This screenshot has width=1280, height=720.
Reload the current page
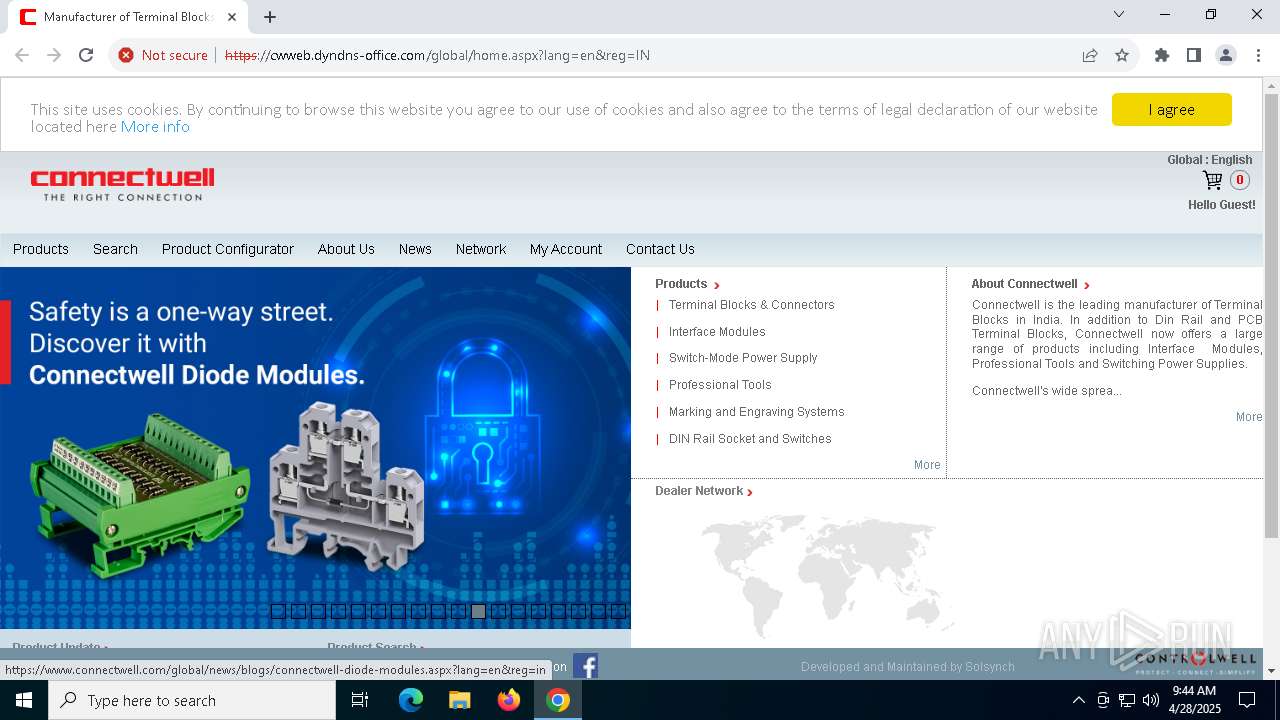(x=86, y=55)
